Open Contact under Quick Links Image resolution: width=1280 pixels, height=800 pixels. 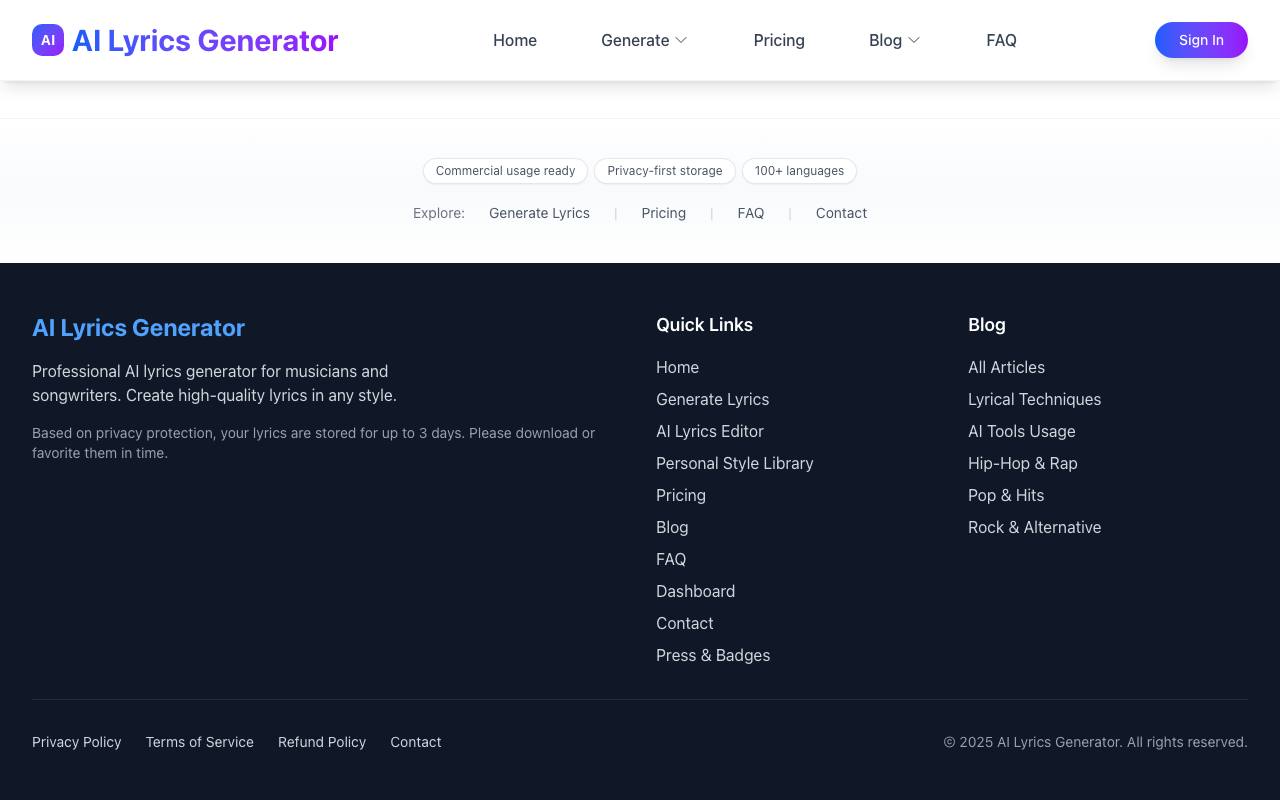point(684,623)
